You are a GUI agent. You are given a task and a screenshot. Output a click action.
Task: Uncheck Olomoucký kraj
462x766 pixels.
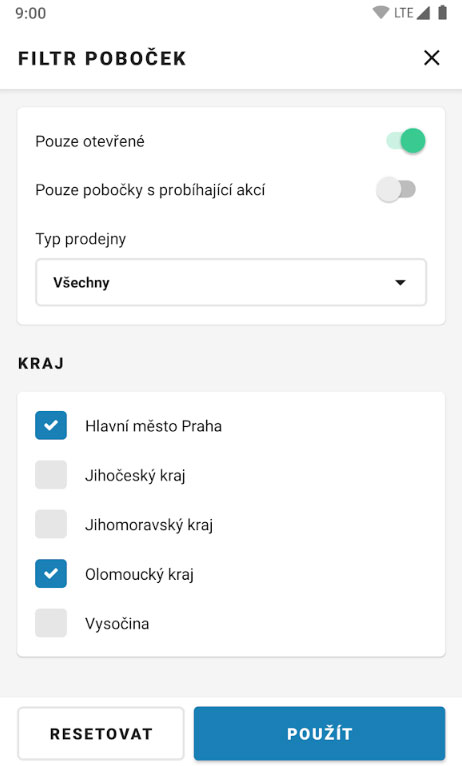click(51, 573)
